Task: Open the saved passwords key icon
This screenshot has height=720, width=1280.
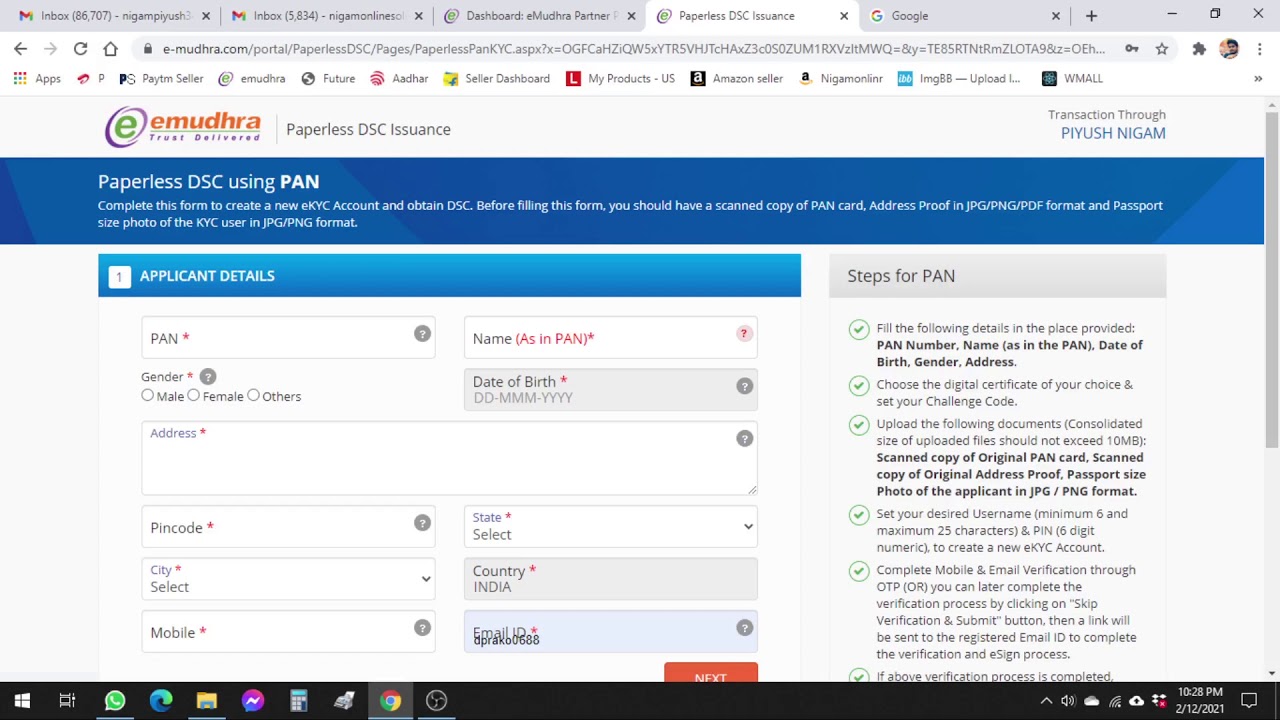Action: [1131, 48]
